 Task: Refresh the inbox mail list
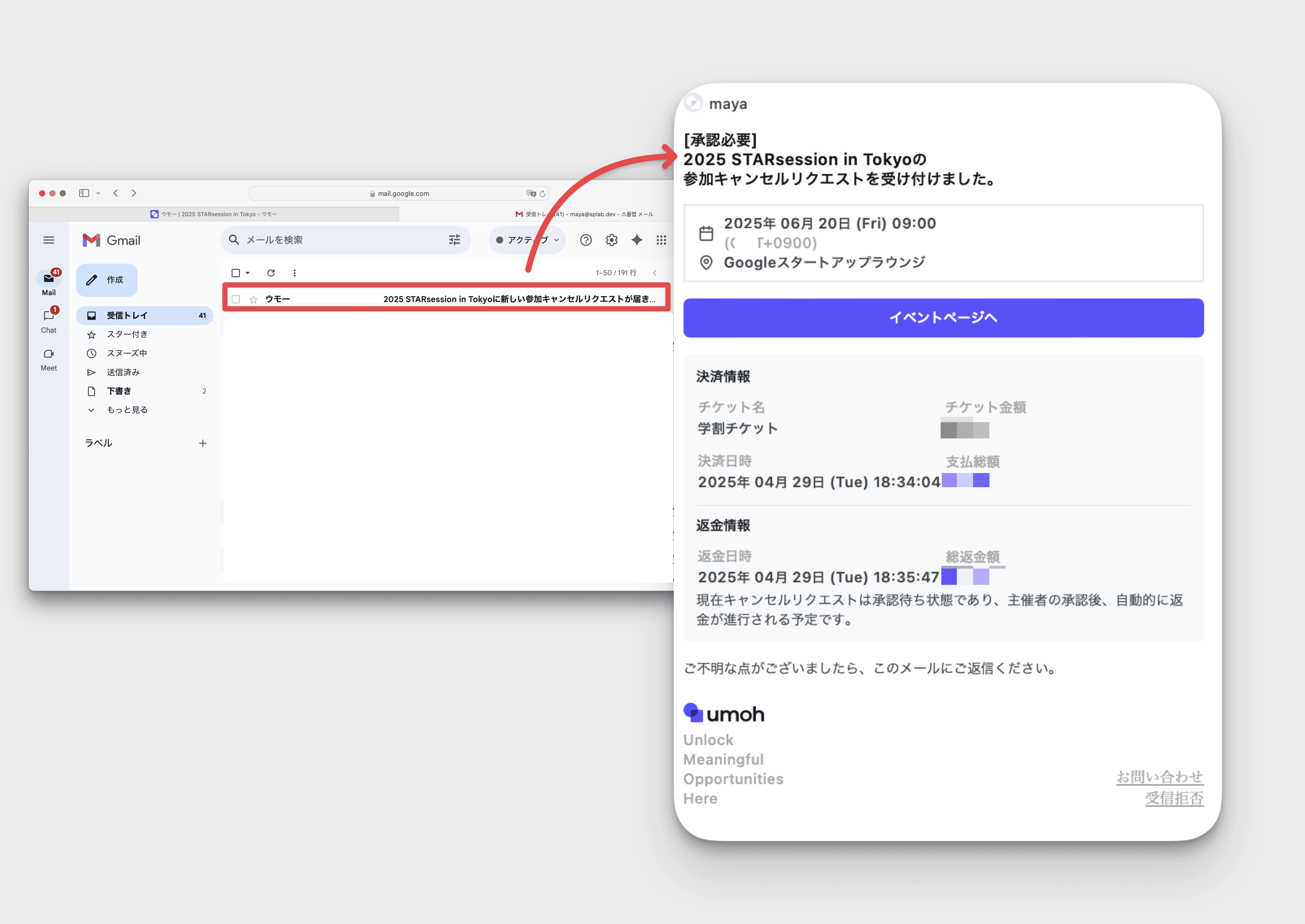tap(271, 273)
